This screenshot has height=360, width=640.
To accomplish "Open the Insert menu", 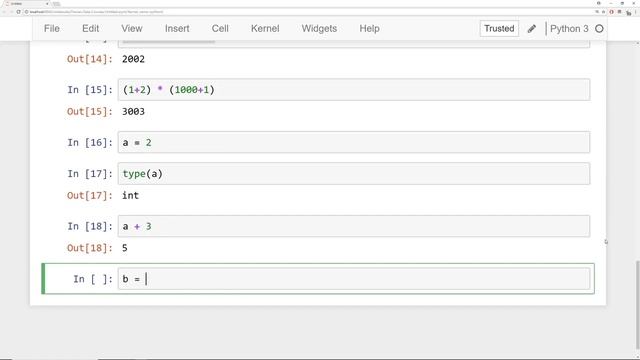I will point(177,29).
